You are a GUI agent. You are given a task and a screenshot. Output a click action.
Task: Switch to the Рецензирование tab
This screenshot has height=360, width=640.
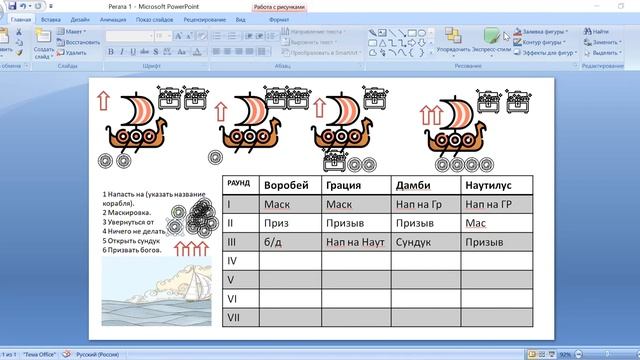(204, 20)
